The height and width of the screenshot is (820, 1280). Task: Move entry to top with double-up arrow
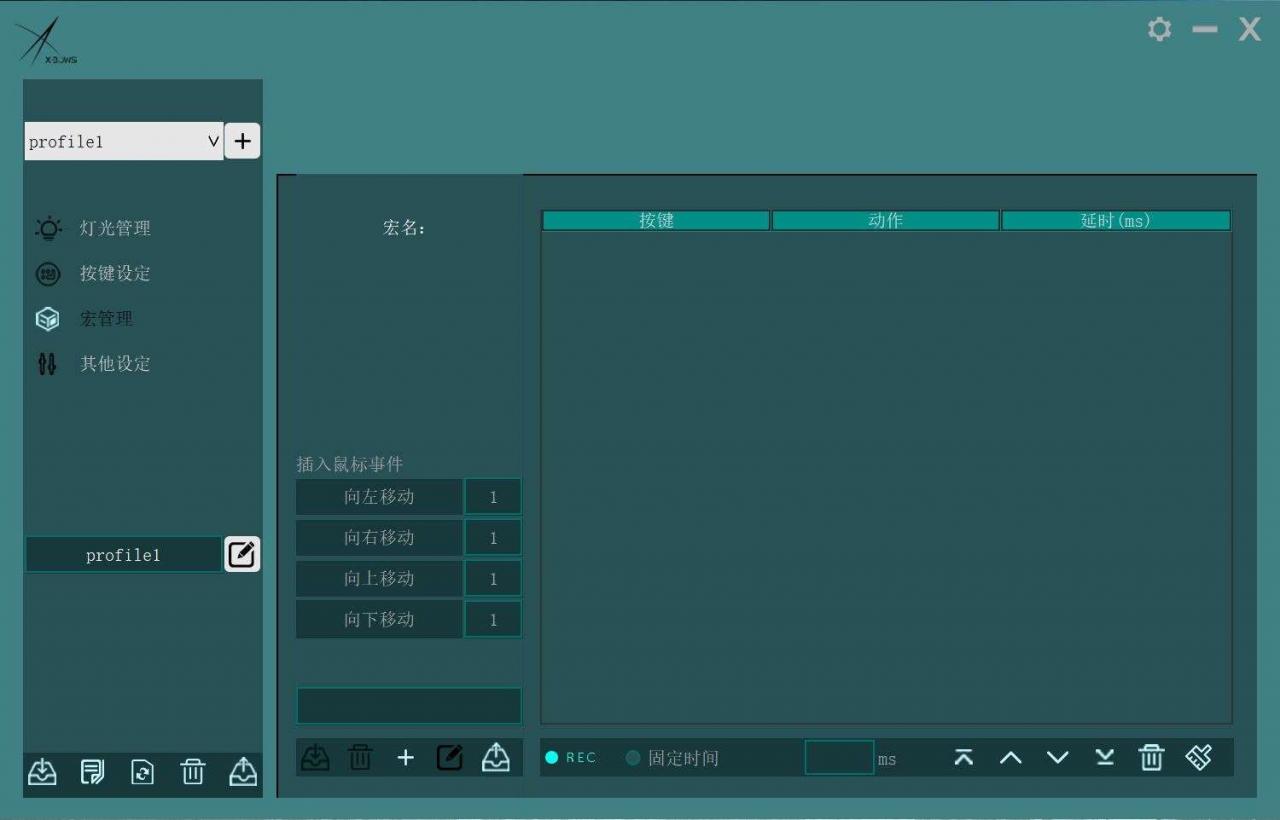pyautogui.click(x=963, y=758)
